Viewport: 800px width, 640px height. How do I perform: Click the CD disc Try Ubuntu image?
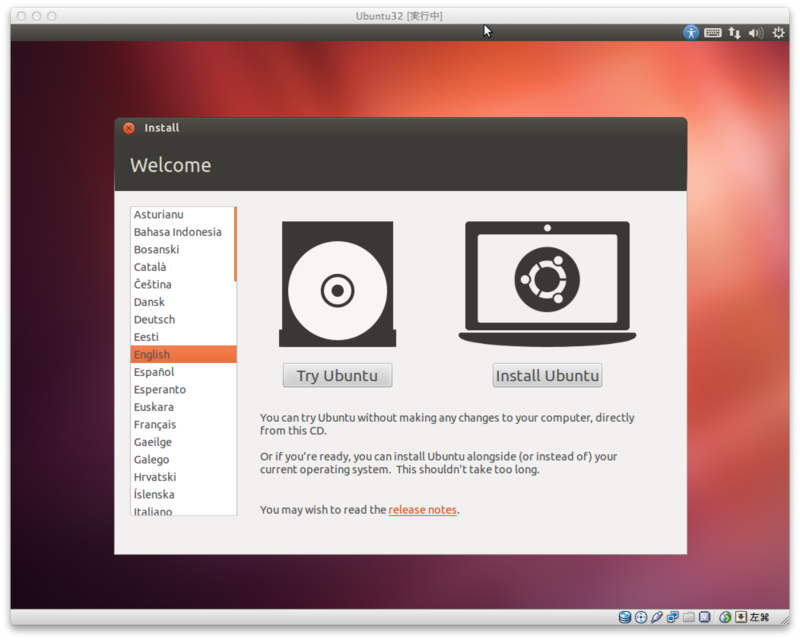[337, 284]
